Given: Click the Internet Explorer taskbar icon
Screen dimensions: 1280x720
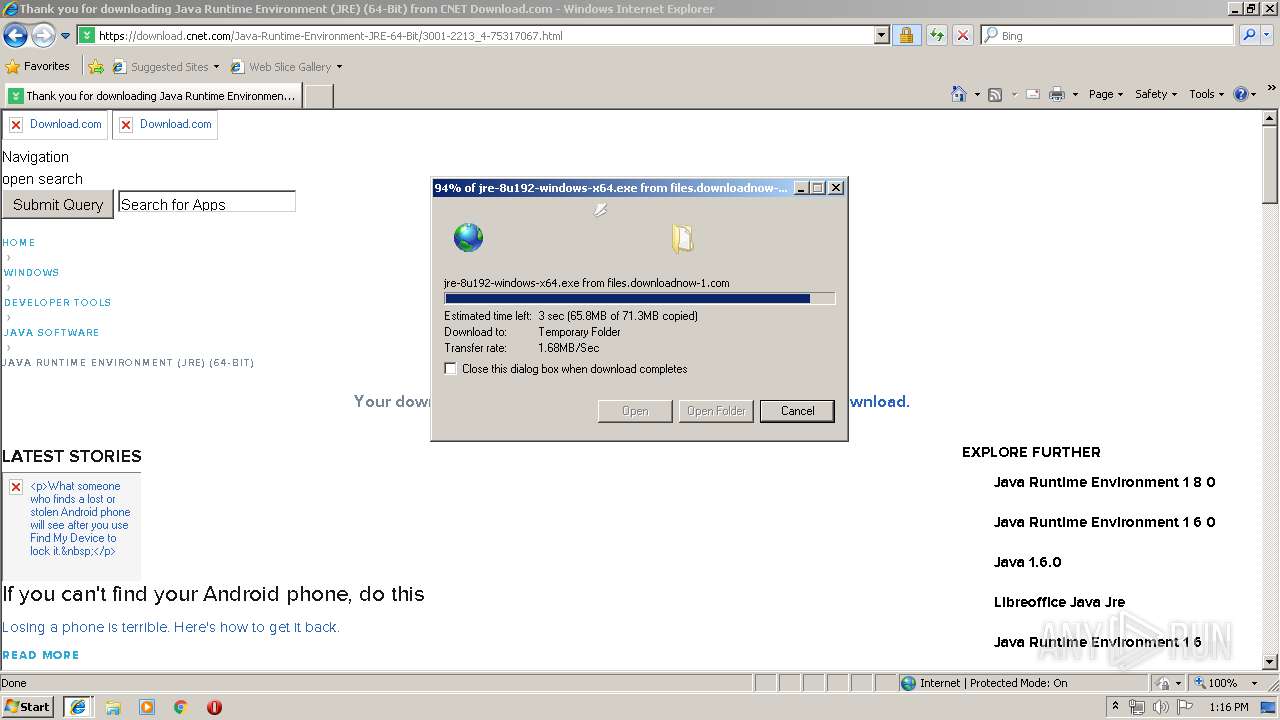Looking at the screenshot, I should [x=77, y=706].
